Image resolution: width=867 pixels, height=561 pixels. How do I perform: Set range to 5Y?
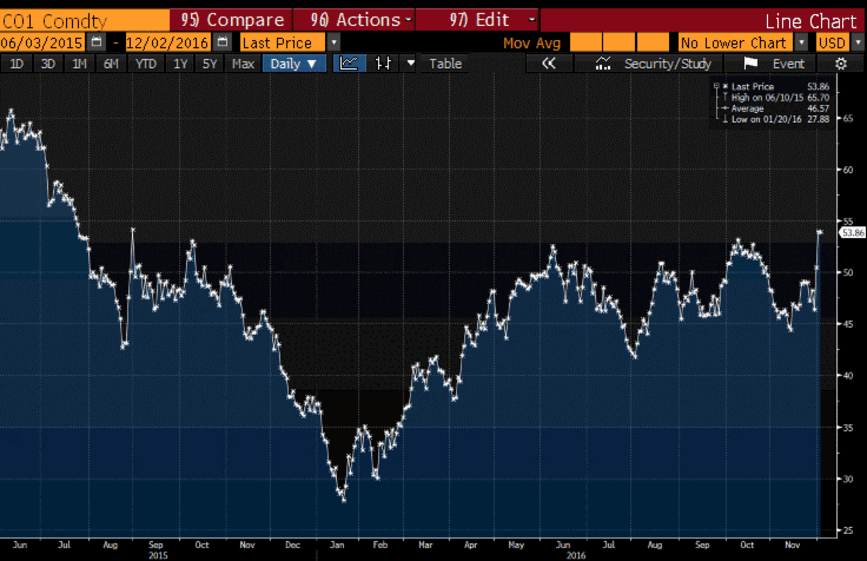click(x=210, y=64)
